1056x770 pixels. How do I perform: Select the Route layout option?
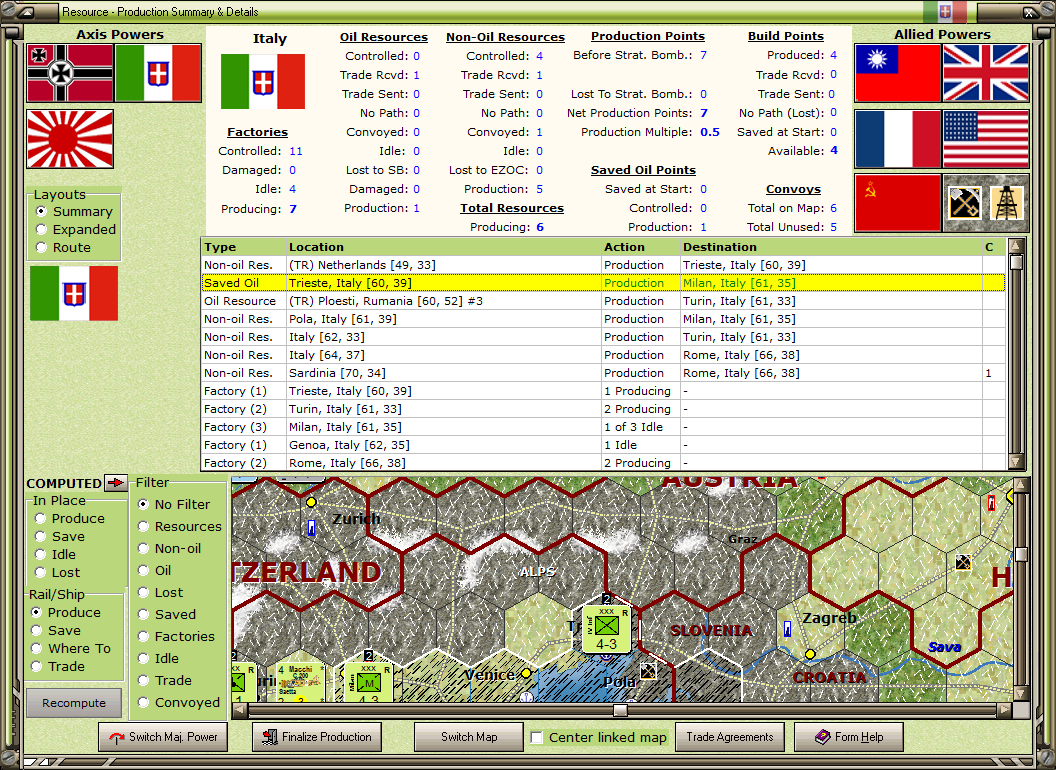41,247
